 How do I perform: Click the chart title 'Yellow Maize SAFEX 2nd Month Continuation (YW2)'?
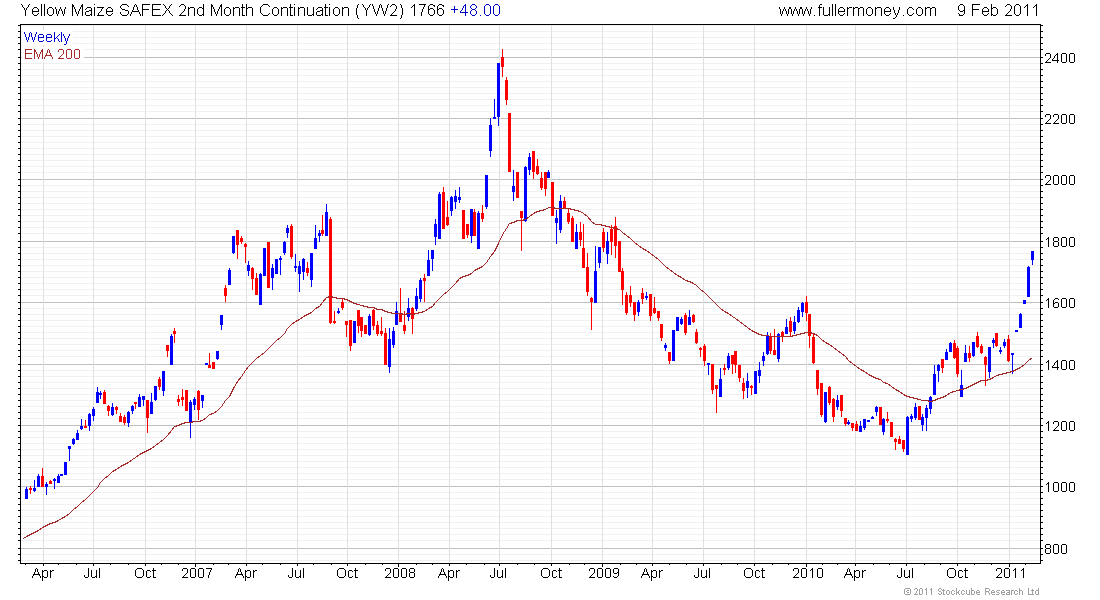(x=213, y=11)
